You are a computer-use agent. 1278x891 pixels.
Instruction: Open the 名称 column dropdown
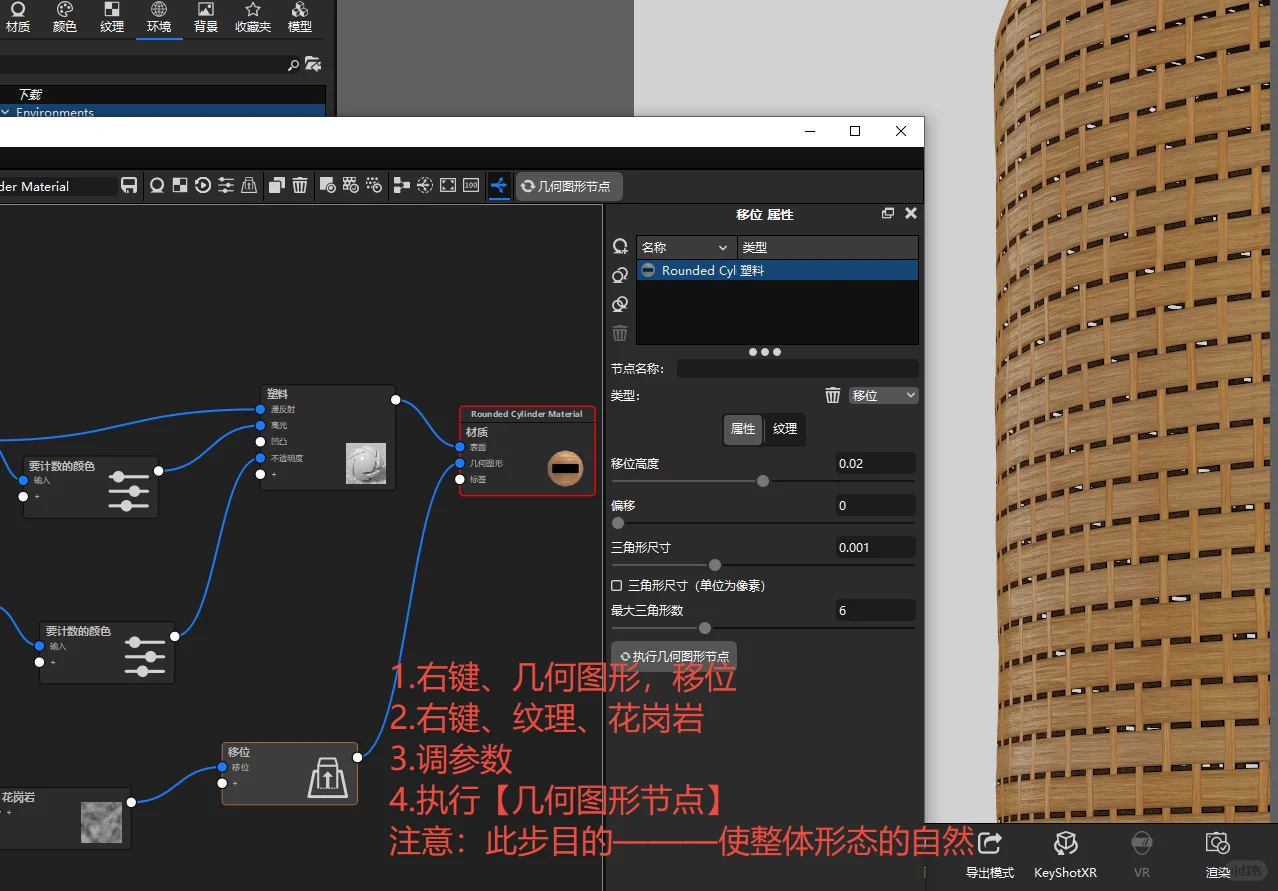point(722,247)
